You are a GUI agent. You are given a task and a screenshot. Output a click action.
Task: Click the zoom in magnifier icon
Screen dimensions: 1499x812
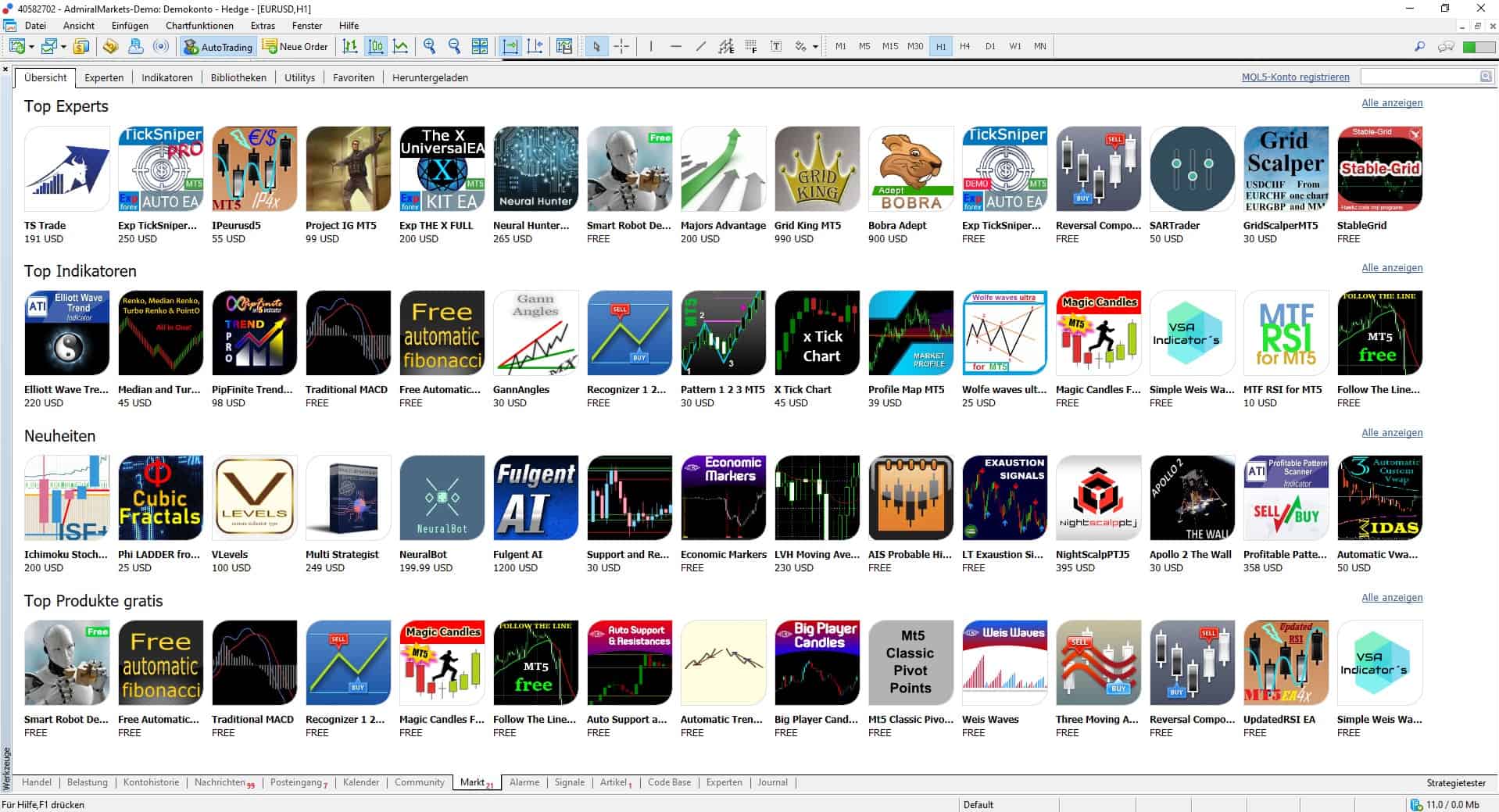pos(429,47)
